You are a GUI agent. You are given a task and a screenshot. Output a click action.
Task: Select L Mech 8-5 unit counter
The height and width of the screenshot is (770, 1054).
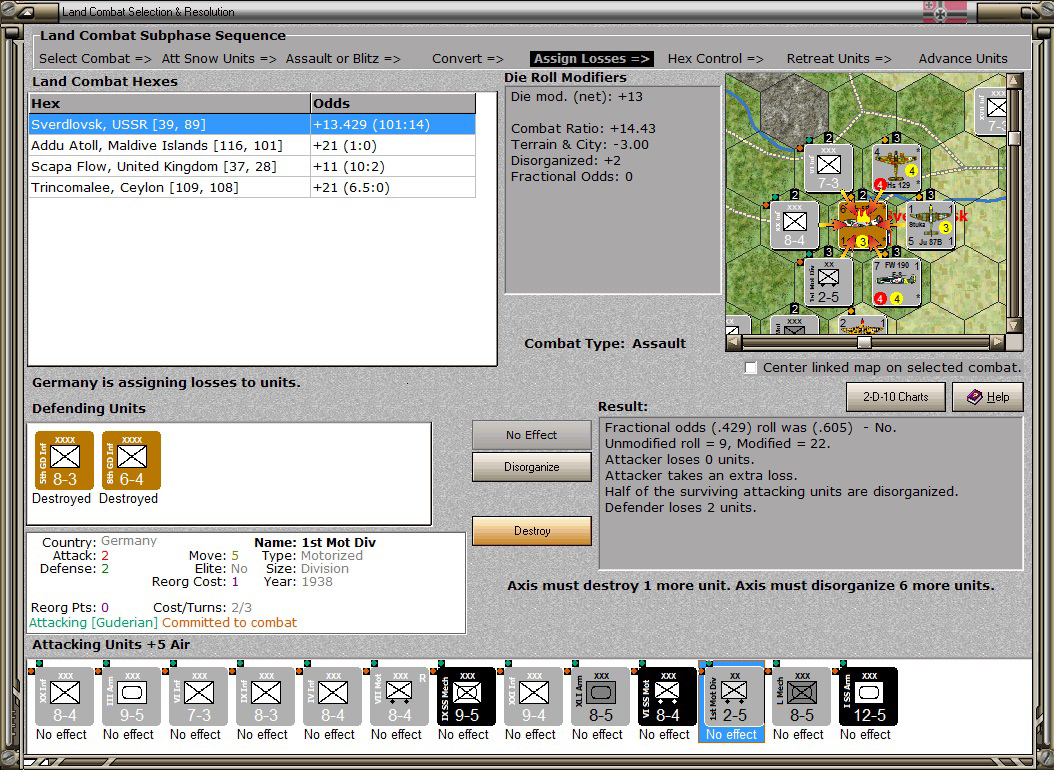(x=801, y=696)
